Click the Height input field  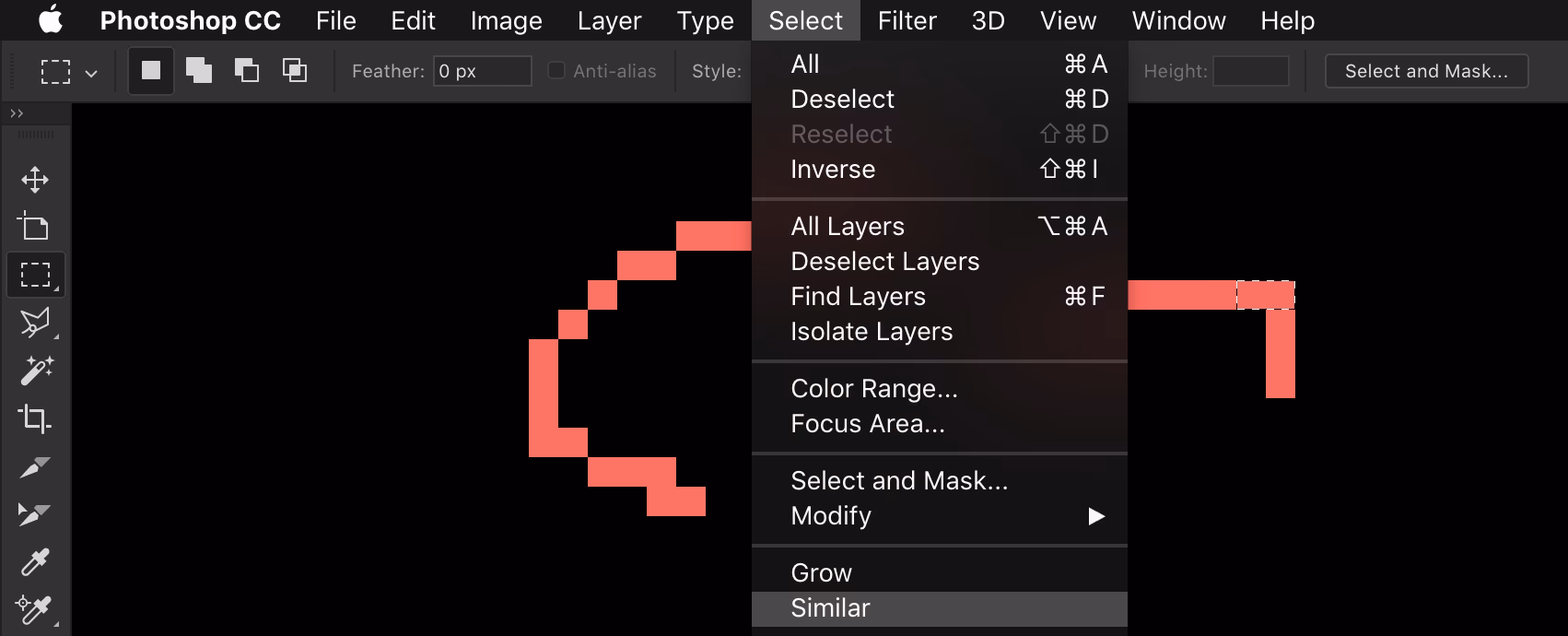pyautogui.click(x=1250, y=71)
